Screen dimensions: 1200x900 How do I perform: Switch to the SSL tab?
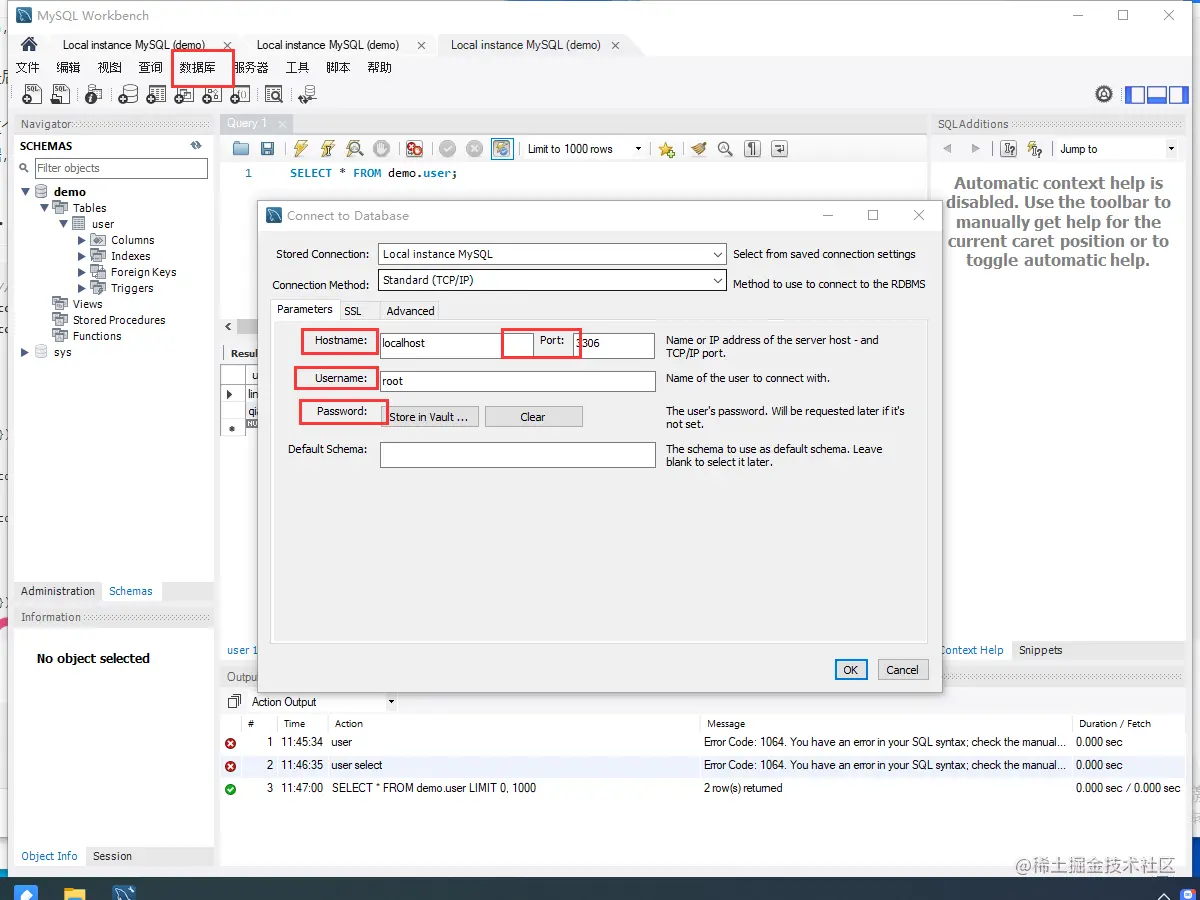pos(353,311)
